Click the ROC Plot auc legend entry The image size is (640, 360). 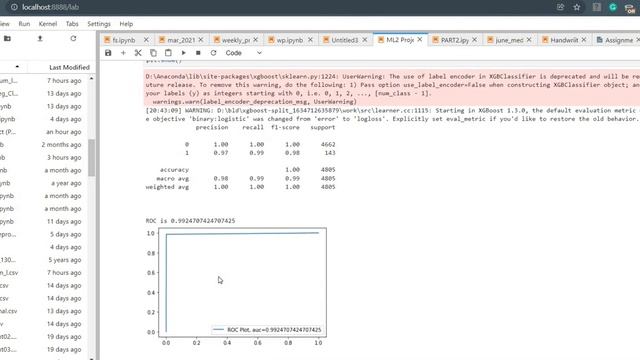(x=267, y=329)
